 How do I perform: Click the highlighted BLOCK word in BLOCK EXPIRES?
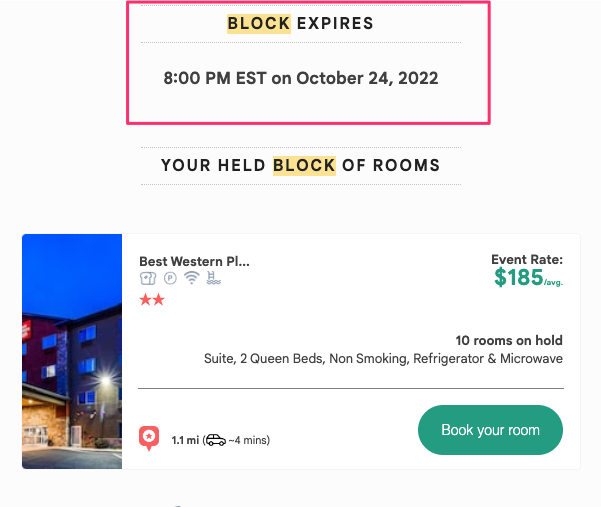pos(259,24)
